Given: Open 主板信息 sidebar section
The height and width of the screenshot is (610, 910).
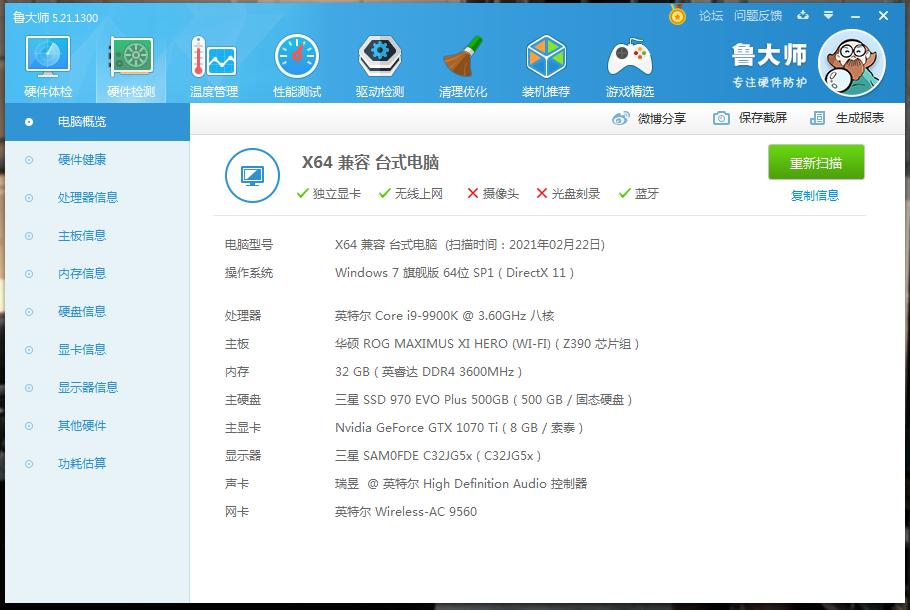Looking at the screenshot, I should (98, 236).
